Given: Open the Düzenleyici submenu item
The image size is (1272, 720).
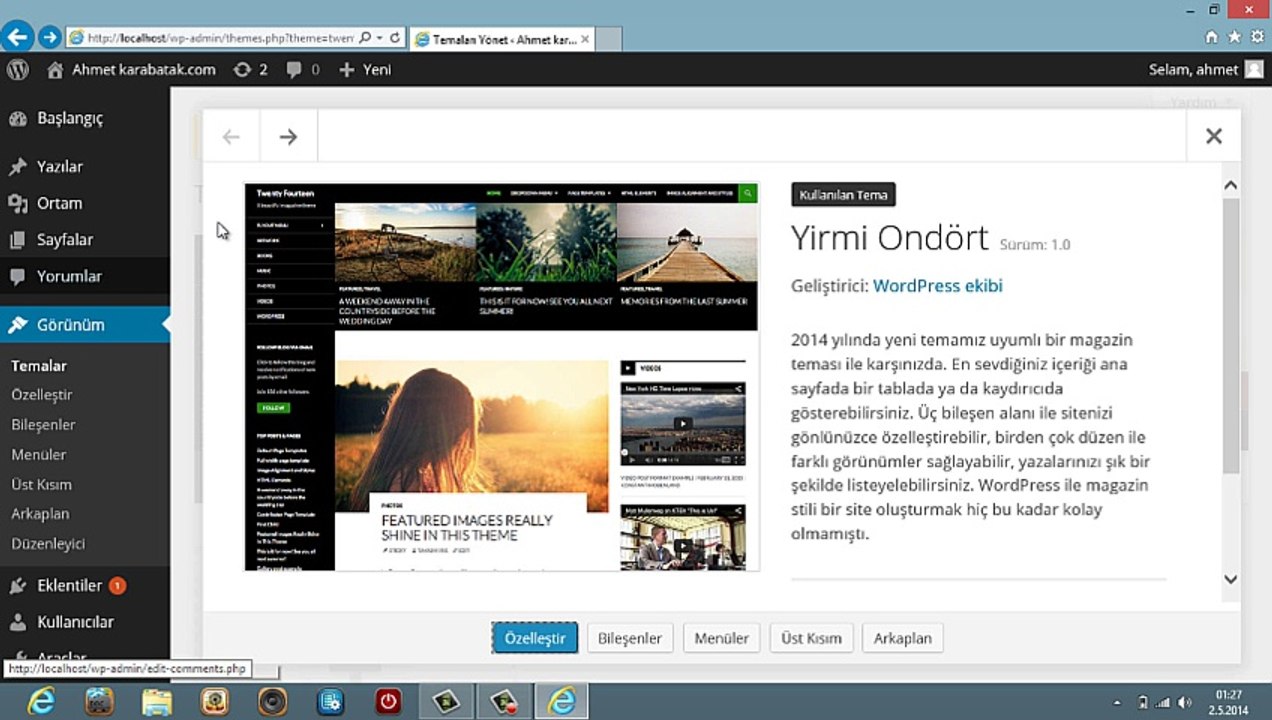Looking at the screenshot, I should click(x=48, y=544).
